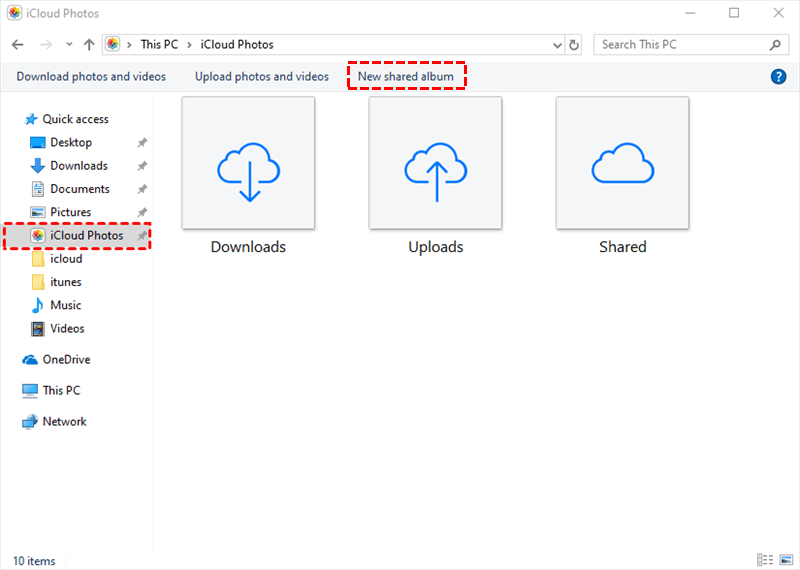Expand the address bar history dropdown

[x=557, y=45]
